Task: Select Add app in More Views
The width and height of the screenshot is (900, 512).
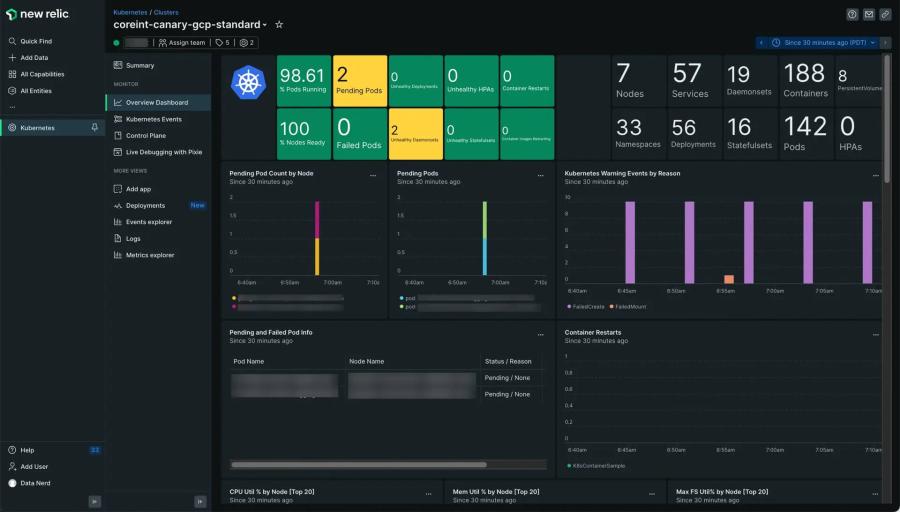Action: (158, 189)
